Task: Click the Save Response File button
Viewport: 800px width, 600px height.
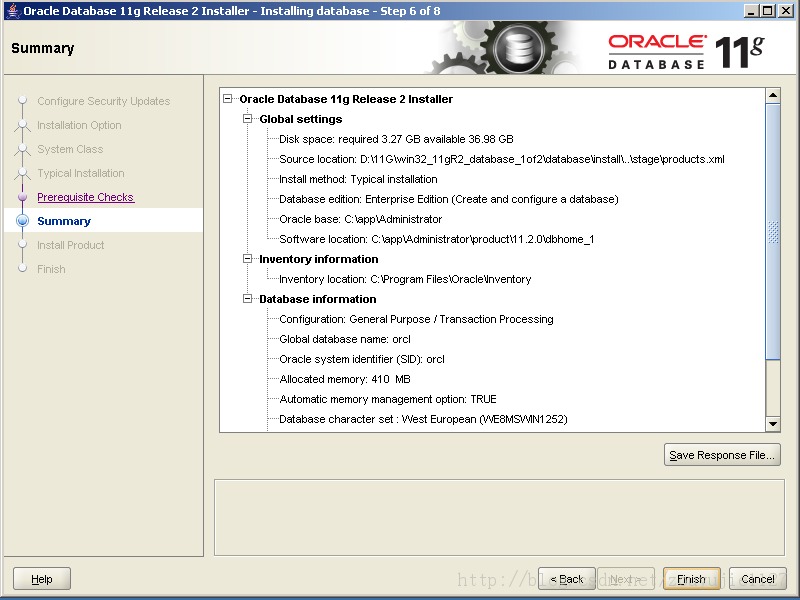Action: coord(721,455)
